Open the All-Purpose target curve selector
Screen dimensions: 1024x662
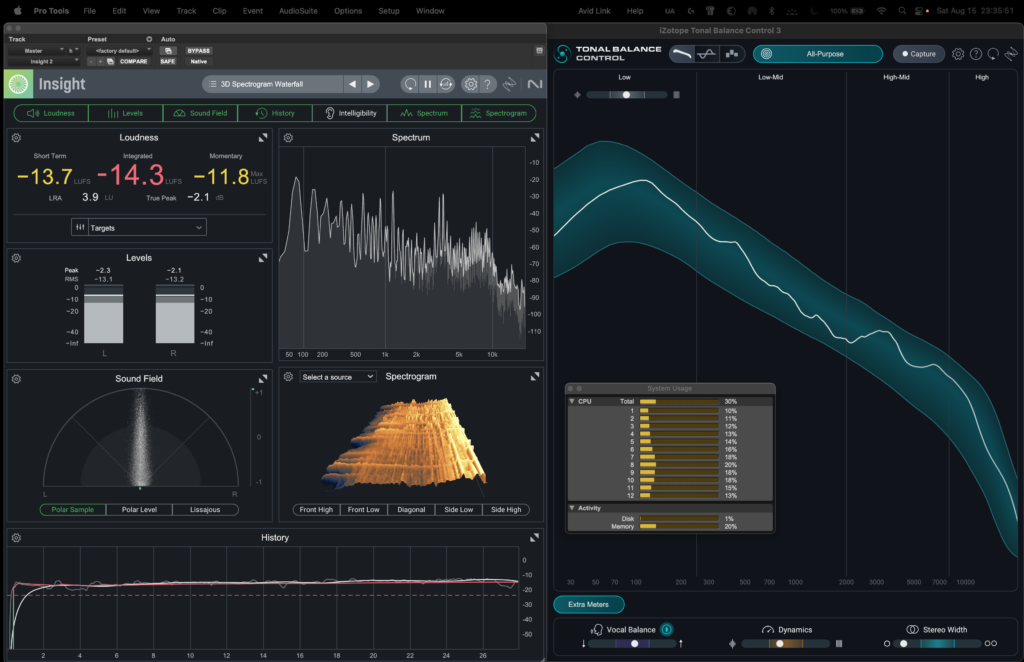[x=818, y=54]
